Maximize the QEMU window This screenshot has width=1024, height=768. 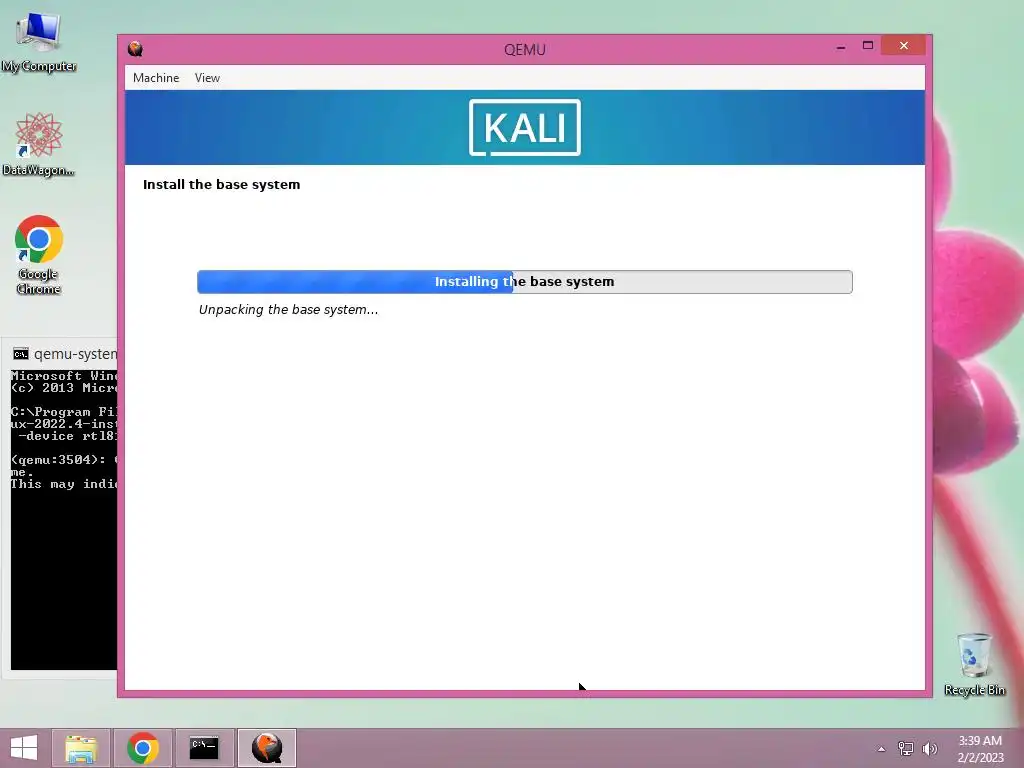tap(868, 46)
